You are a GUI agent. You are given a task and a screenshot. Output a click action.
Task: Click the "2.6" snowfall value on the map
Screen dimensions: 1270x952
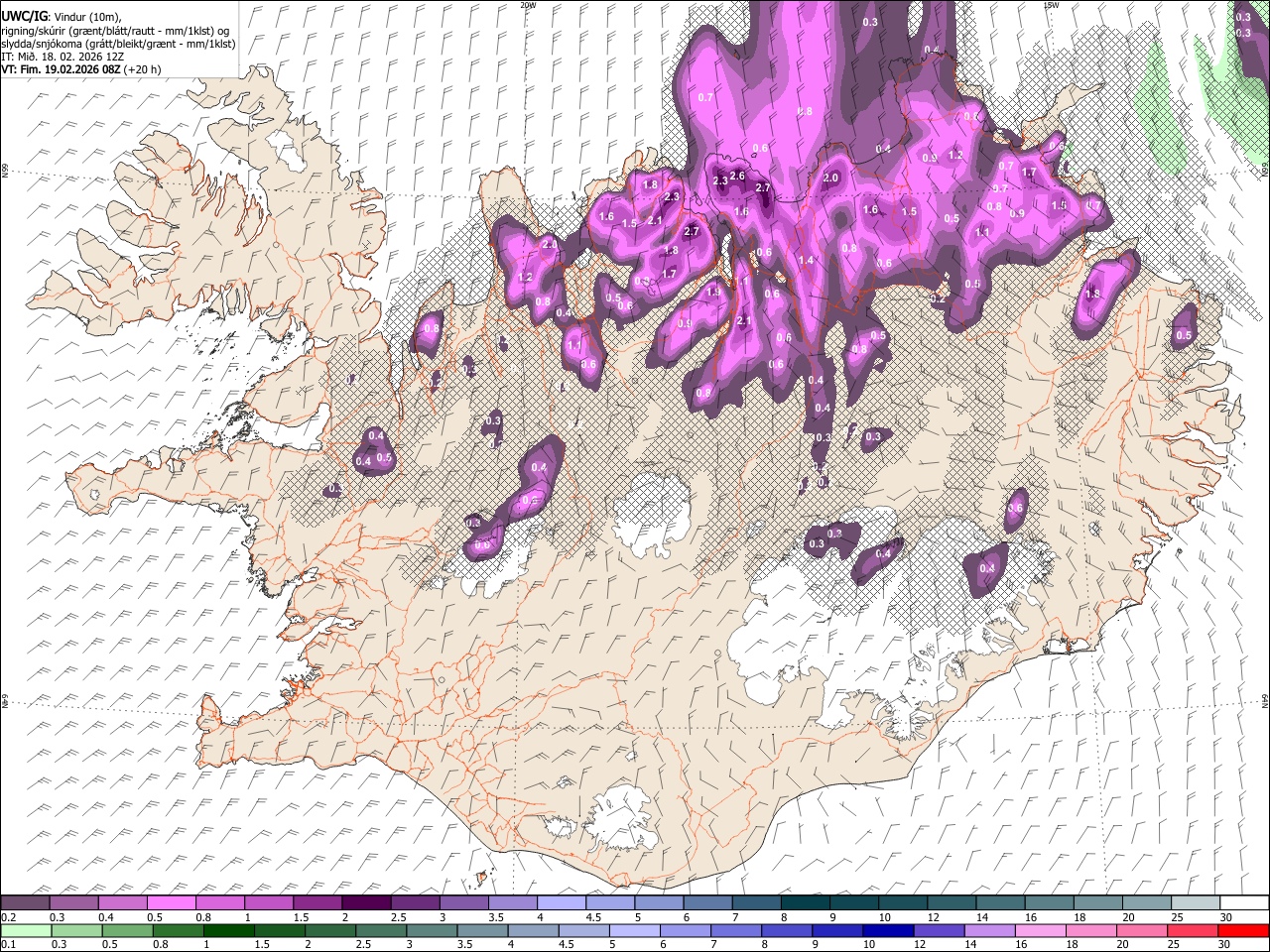click(737, 176)
